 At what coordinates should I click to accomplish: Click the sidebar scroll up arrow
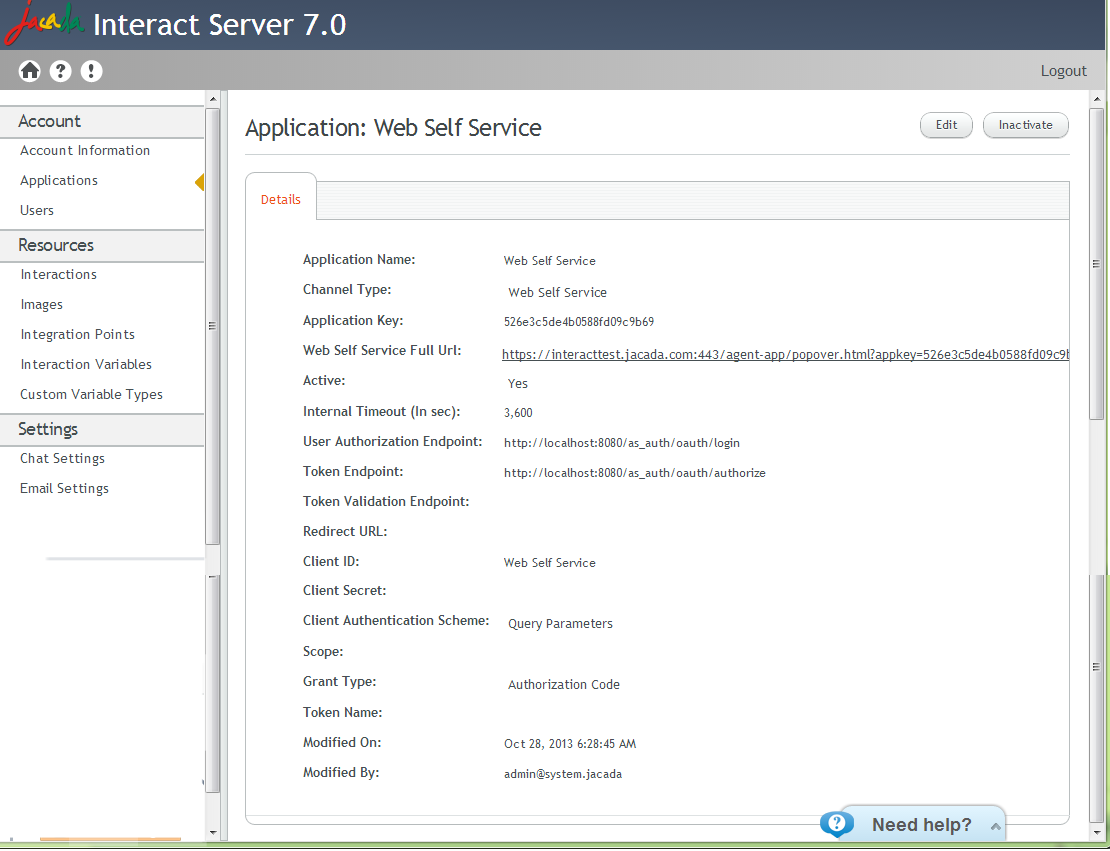[213, 98]
